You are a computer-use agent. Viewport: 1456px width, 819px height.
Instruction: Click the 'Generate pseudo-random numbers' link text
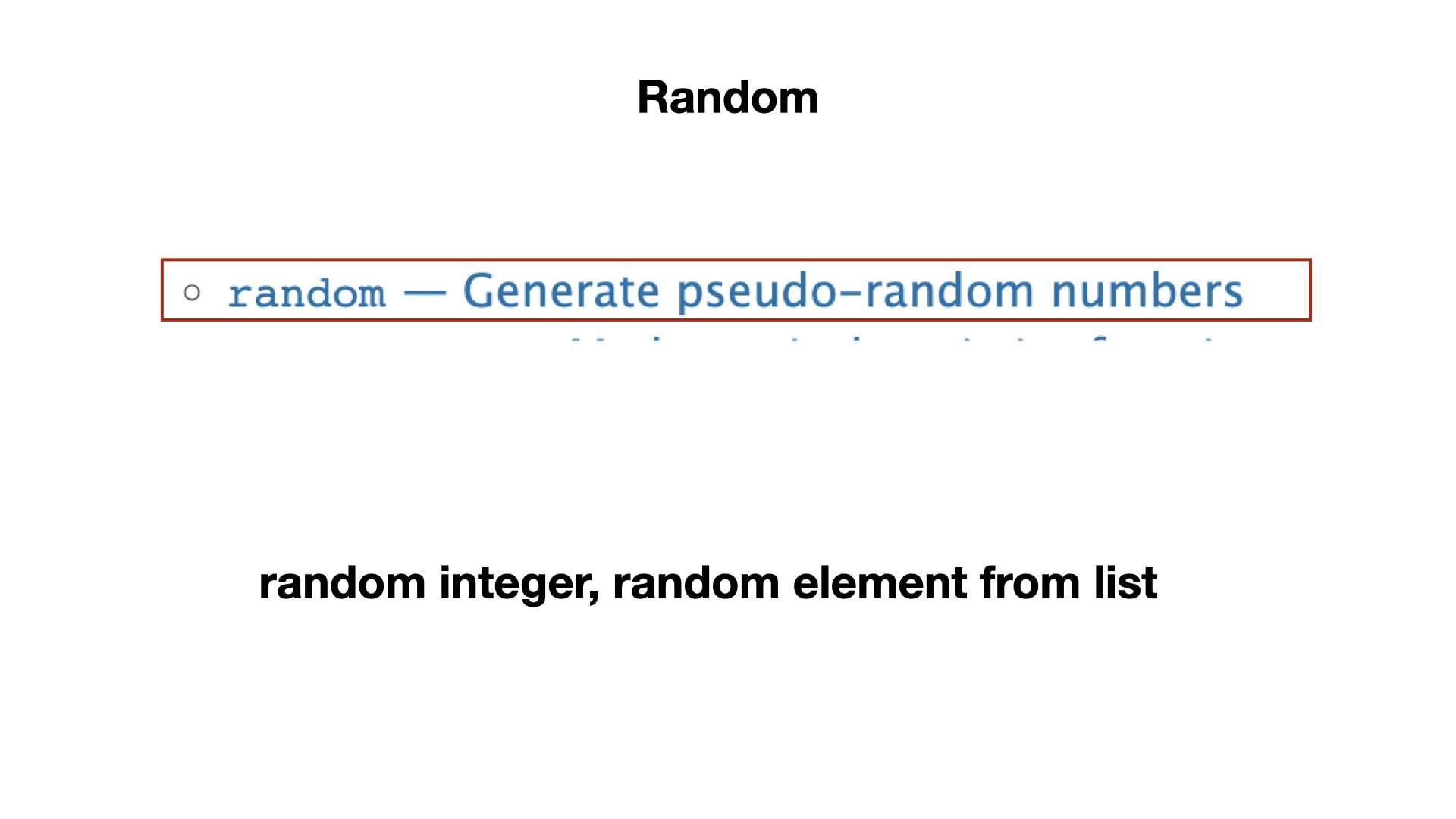pos(853,292)
